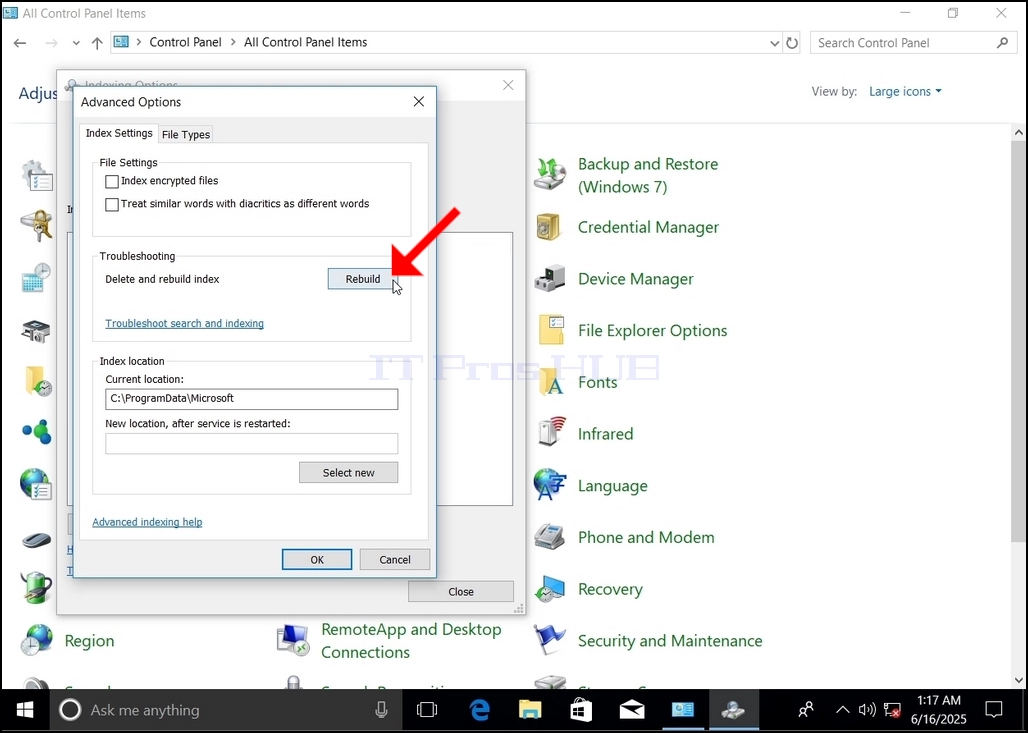Open the Credential Manager icon
This screenshot has height=733, width=1028.
549,227
